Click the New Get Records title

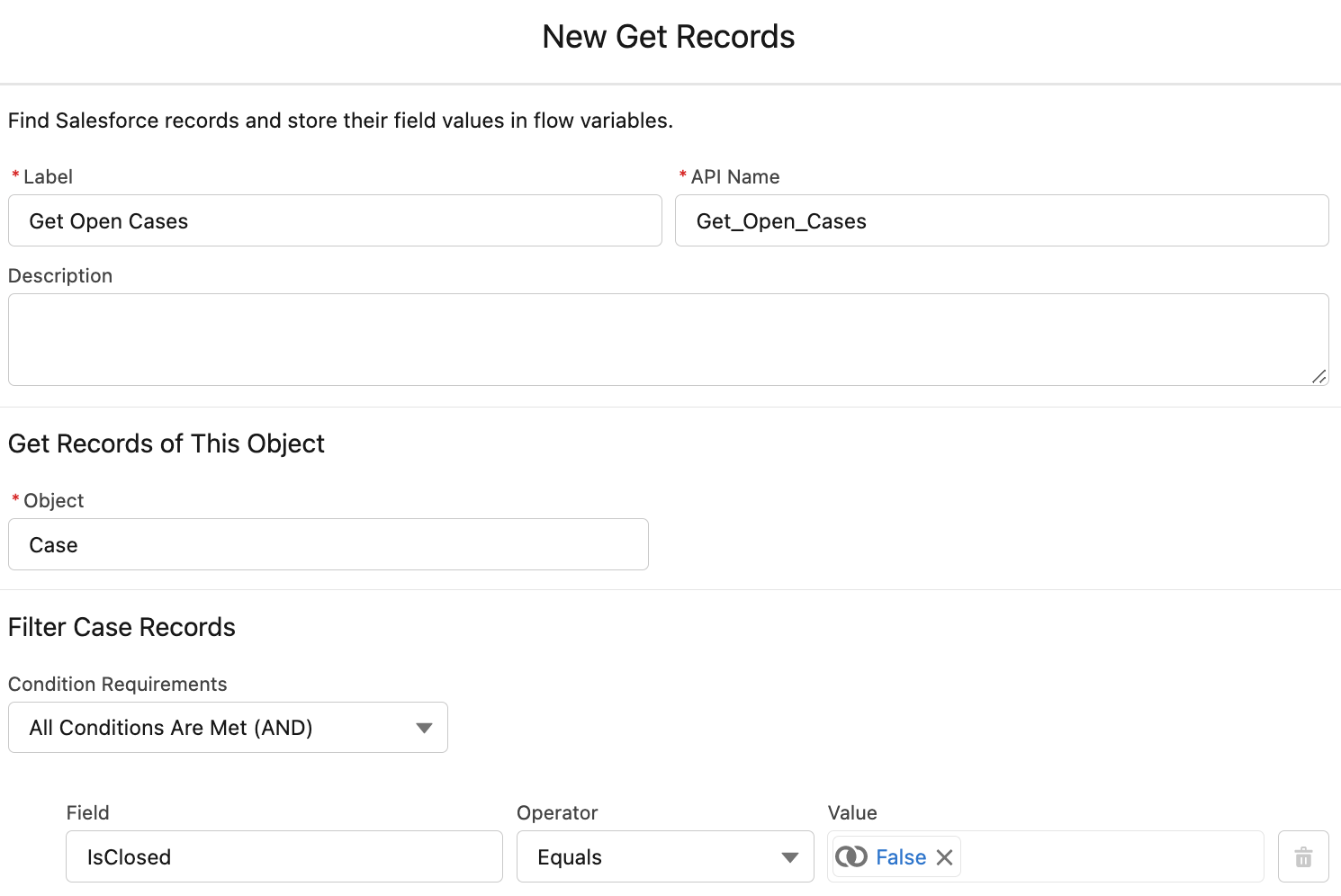coord(669,37)
